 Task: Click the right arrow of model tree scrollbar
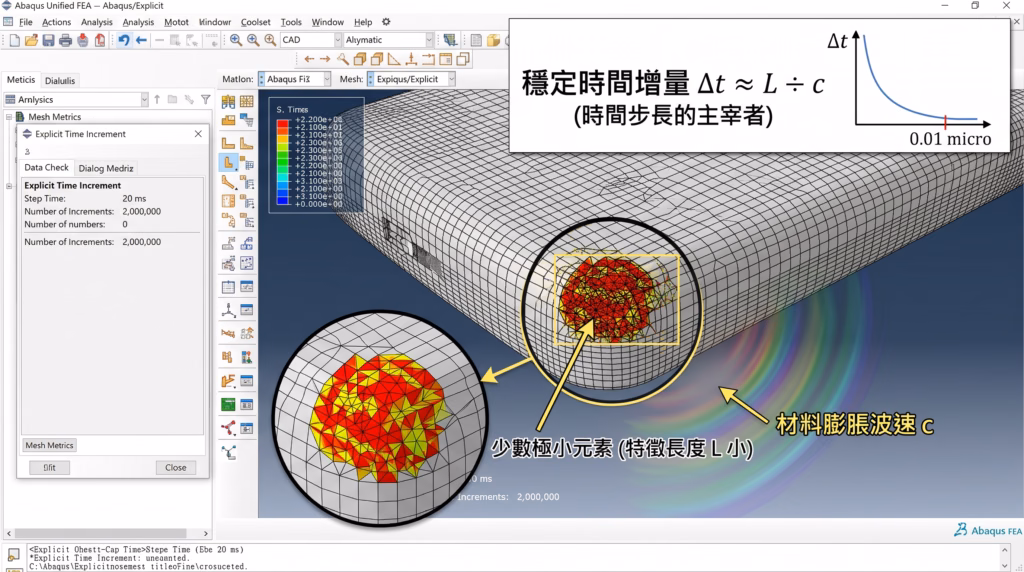(x=206, y=533)
